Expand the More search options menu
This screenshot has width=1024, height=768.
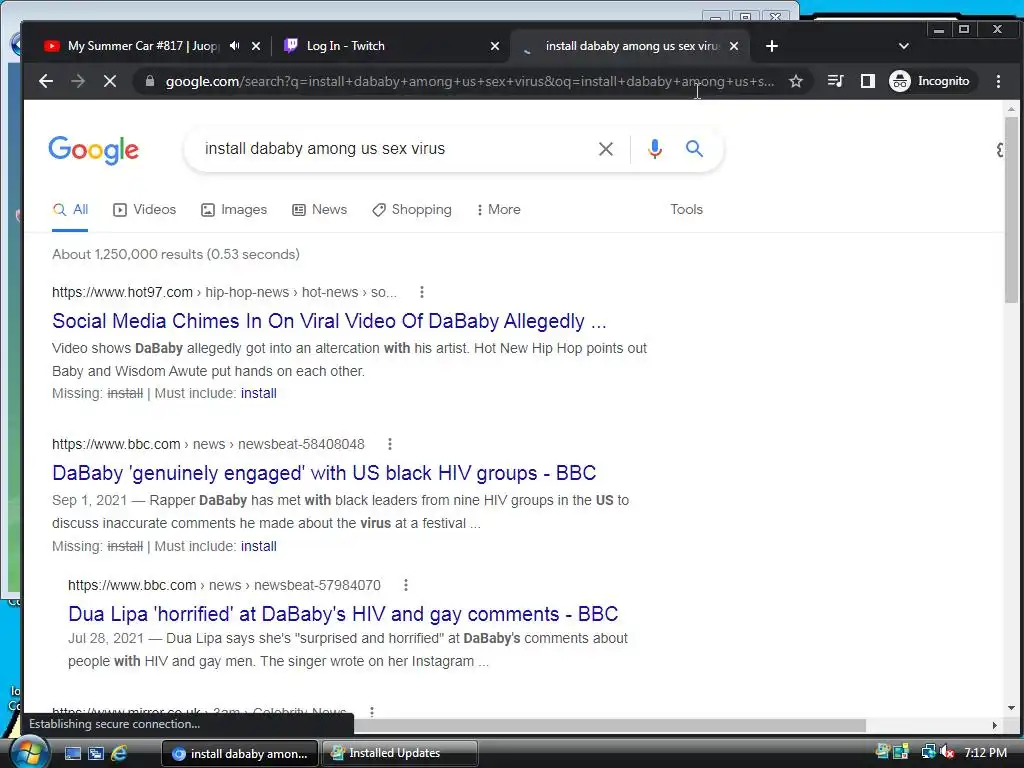(x=498, y=210)
